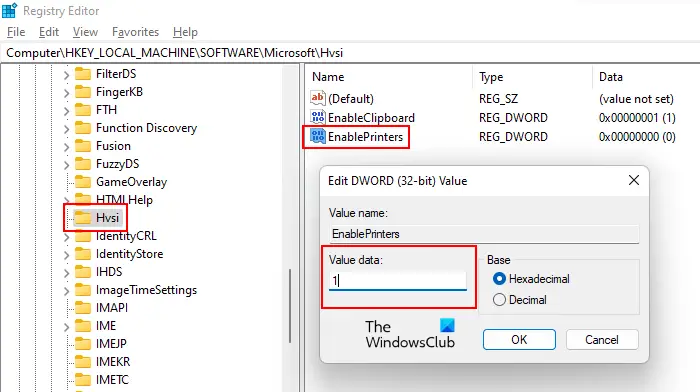
Task: Click the FilterDS folder icon
Action: point(83,74)
